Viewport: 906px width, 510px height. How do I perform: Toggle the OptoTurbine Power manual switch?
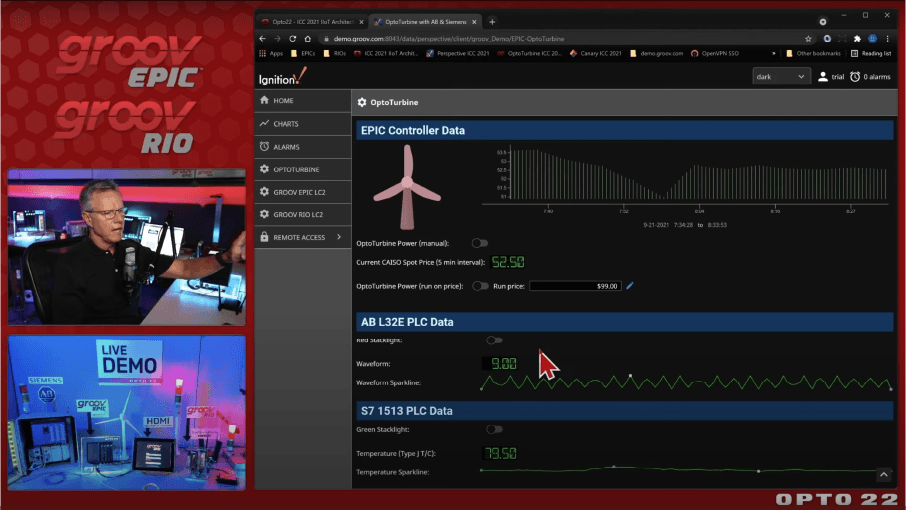pyautogui.click(x=480, y=243)
